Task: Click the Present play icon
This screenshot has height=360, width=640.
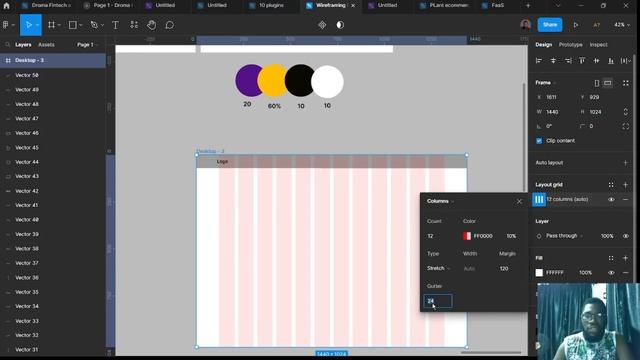Action: pos(576,25)
